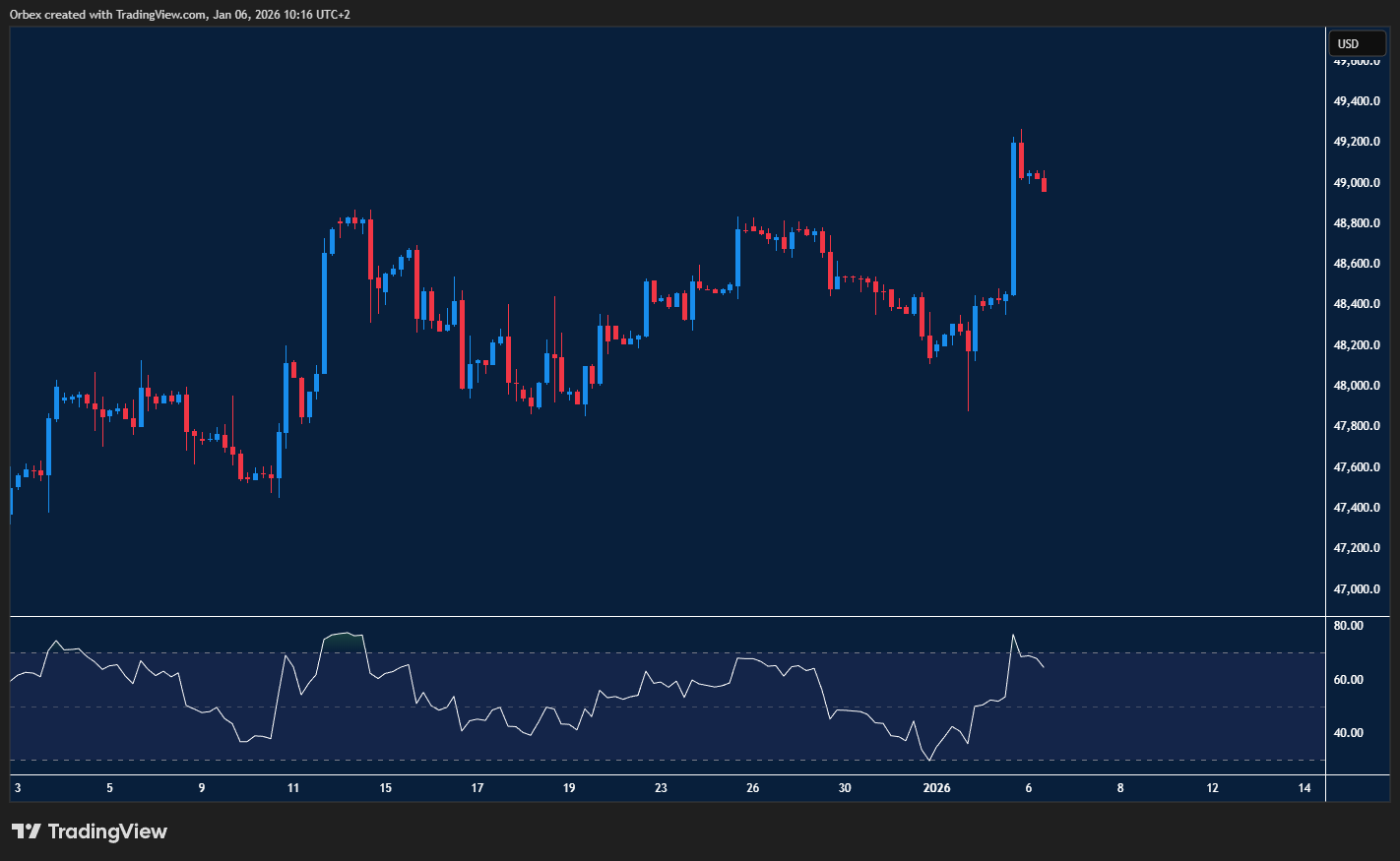Select the tall blue rally candle near January 6

point(1015,216)
